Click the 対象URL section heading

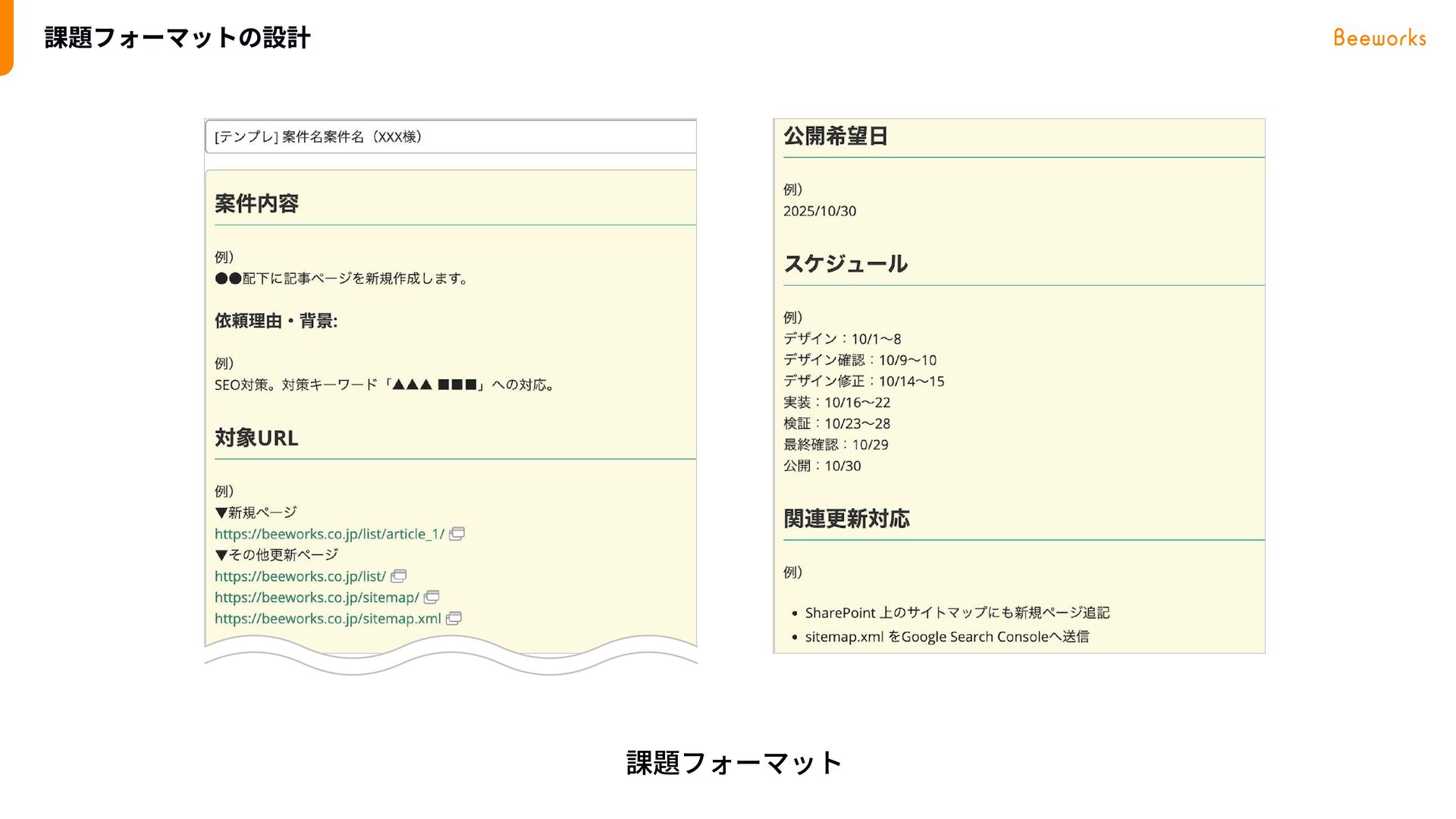pos(256,438)
